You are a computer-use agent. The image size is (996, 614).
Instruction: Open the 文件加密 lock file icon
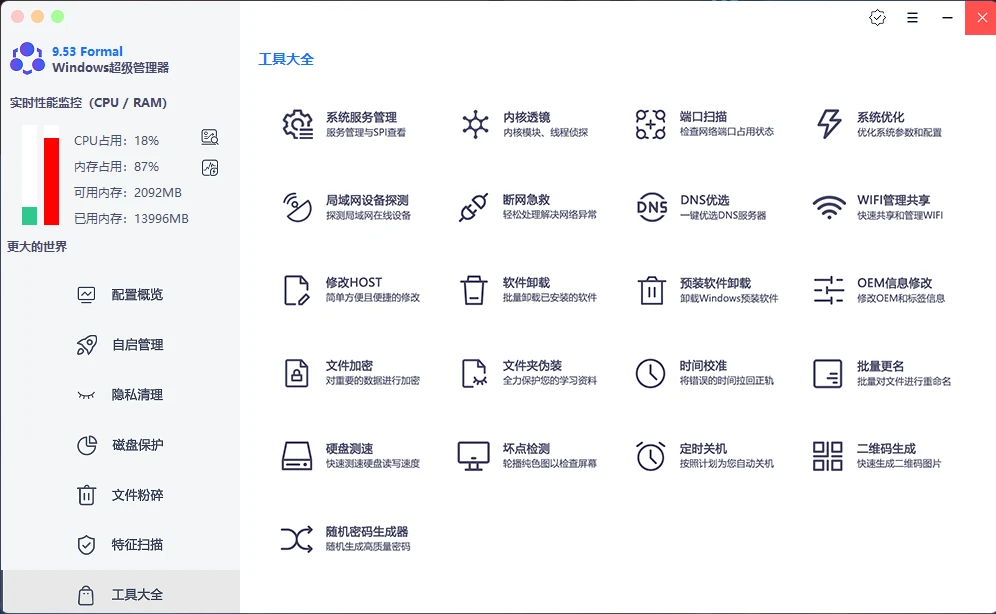pos(297,373)
